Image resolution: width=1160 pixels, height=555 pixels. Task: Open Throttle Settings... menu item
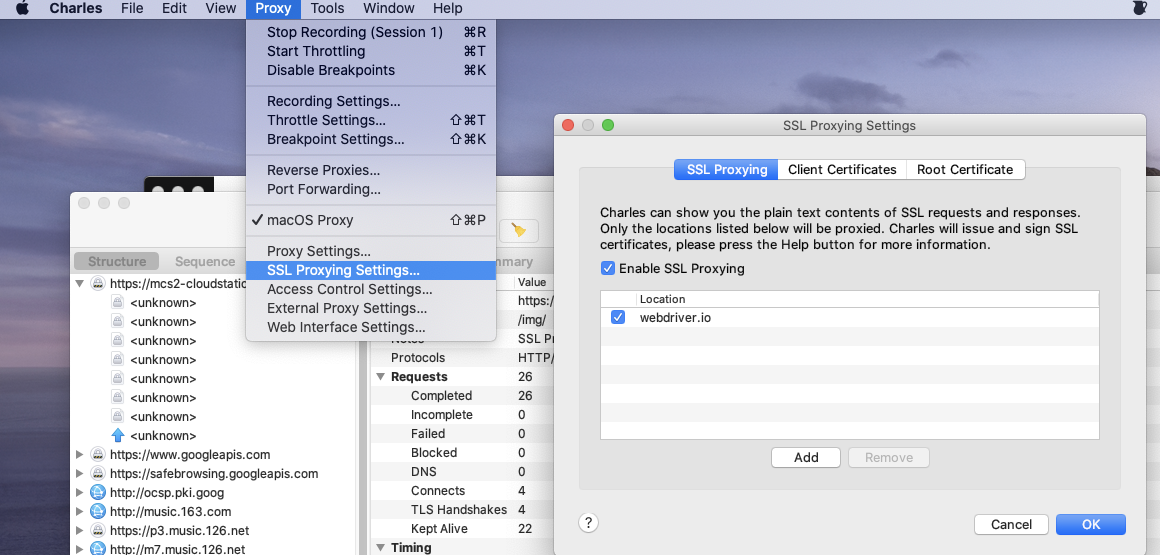[x=371, y=120]
